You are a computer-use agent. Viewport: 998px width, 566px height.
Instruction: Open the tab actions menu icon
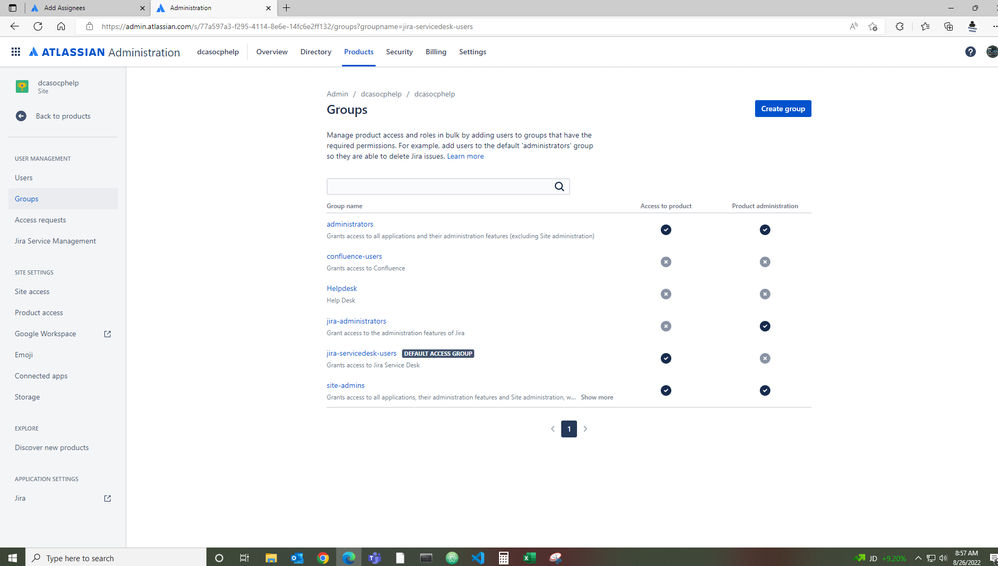(12, 8)
